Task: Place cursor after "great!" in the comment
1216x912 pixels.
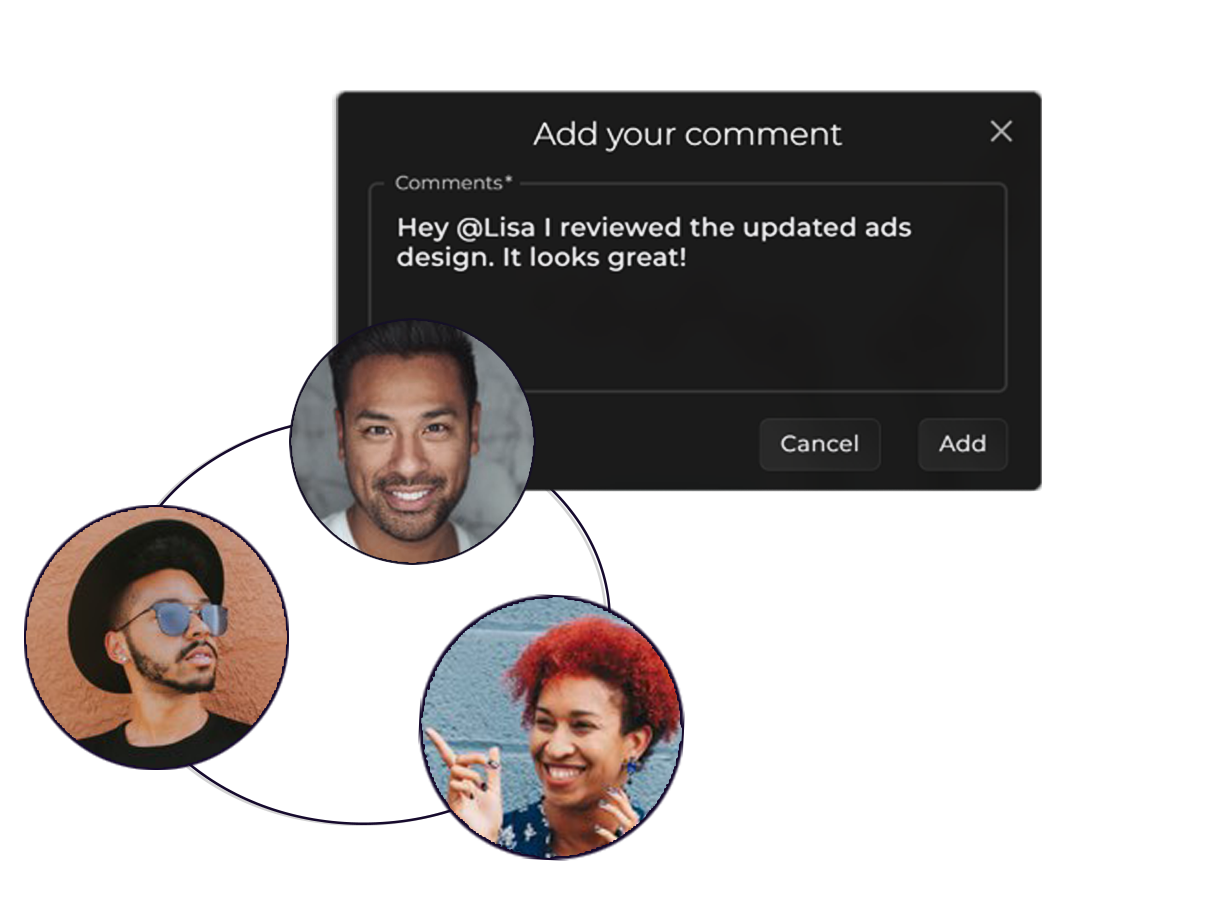Action: (688, 258)
